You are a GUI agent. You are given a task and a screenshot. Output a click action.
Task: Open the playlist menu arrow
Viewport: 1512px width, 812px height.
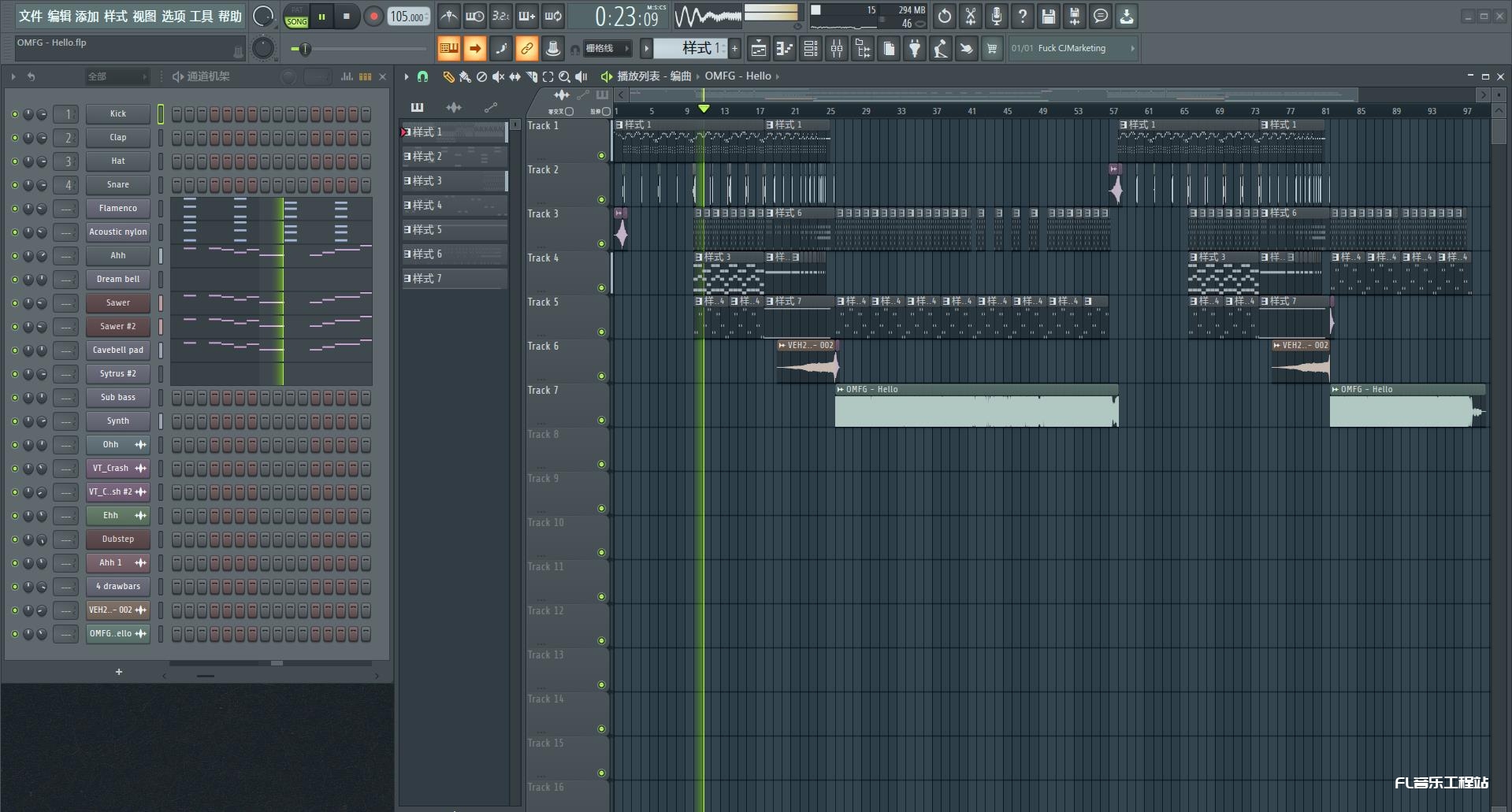tap(407, 76)
